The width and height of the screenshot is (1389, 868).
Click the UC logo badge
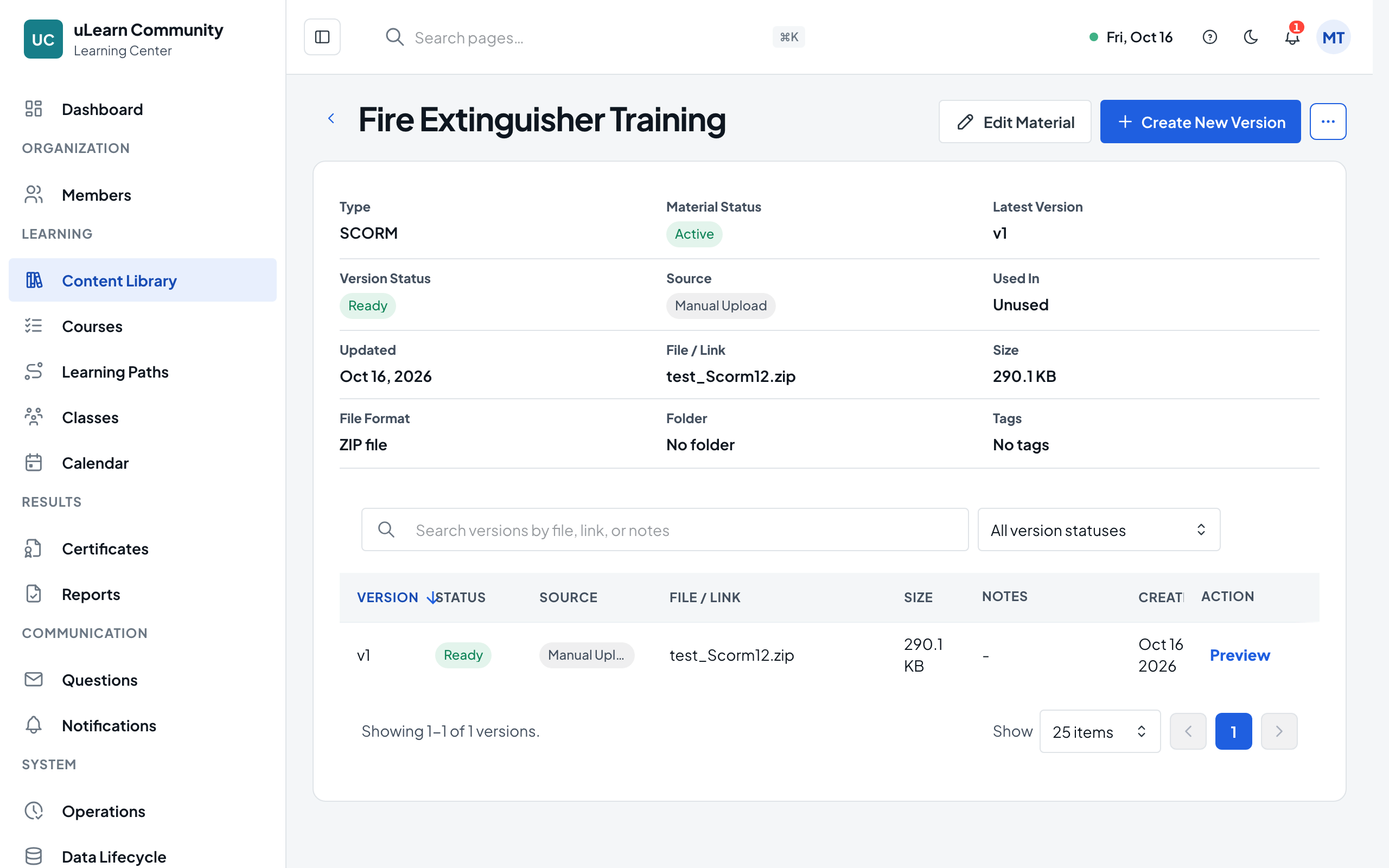click(43, 39)
